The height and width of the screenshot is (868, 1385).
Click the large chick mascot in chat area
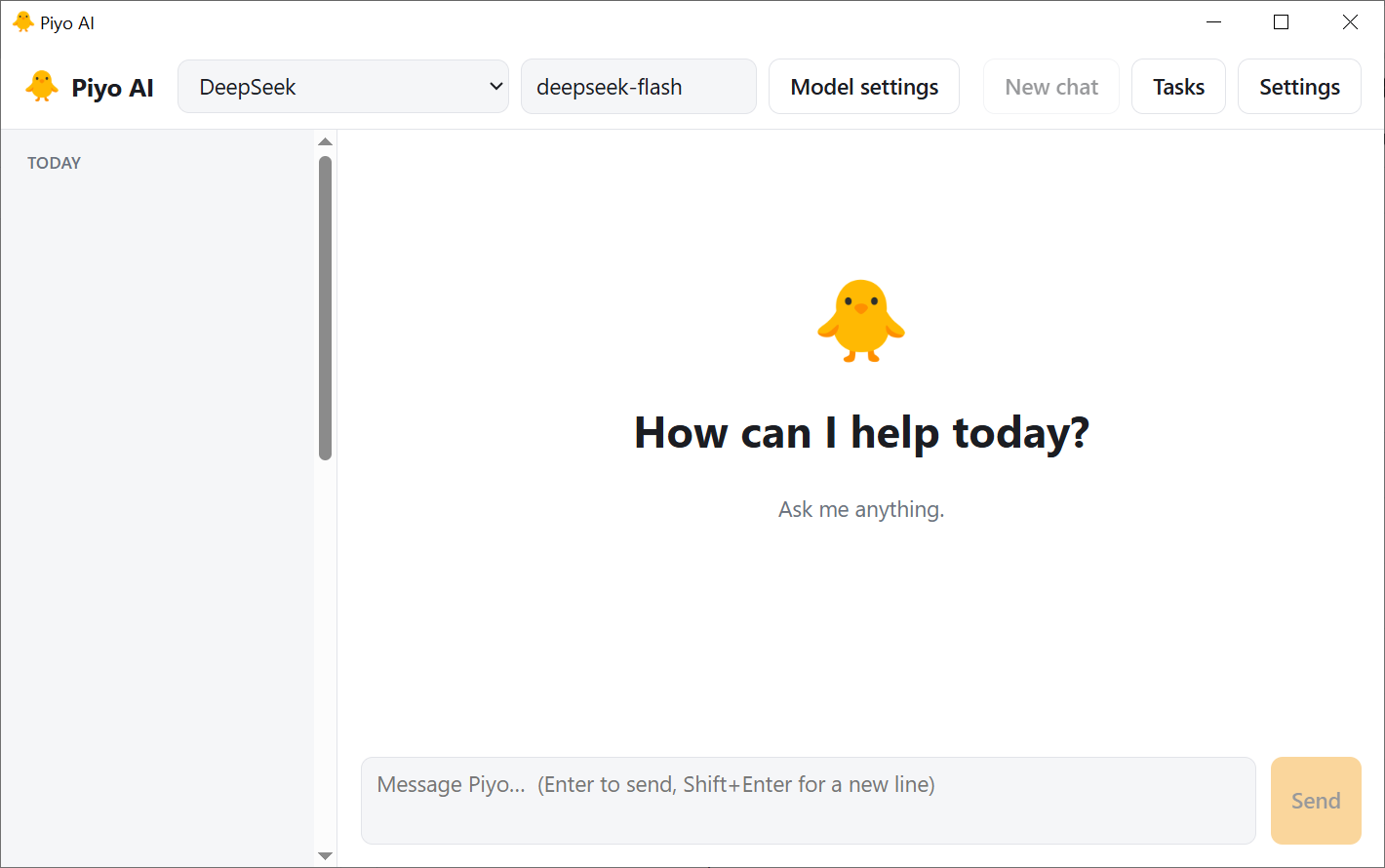click(x=861, y=321)
